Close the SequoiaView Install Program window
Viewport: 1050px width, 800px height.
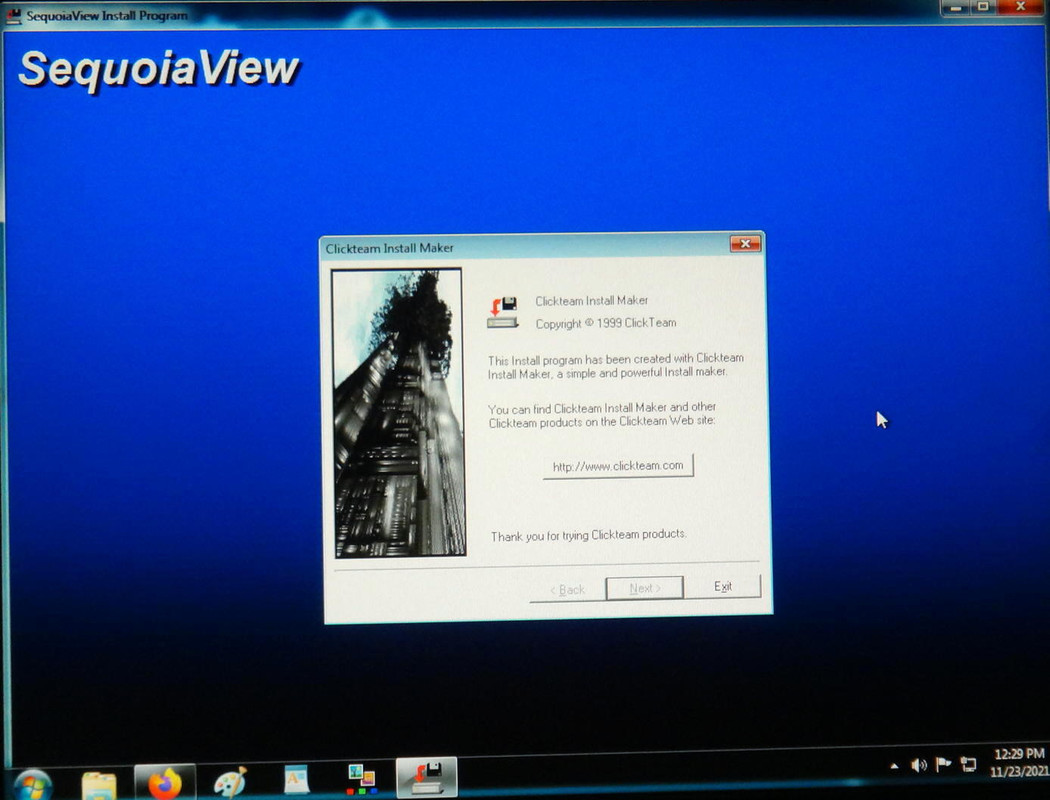[x=1021, y=6]
